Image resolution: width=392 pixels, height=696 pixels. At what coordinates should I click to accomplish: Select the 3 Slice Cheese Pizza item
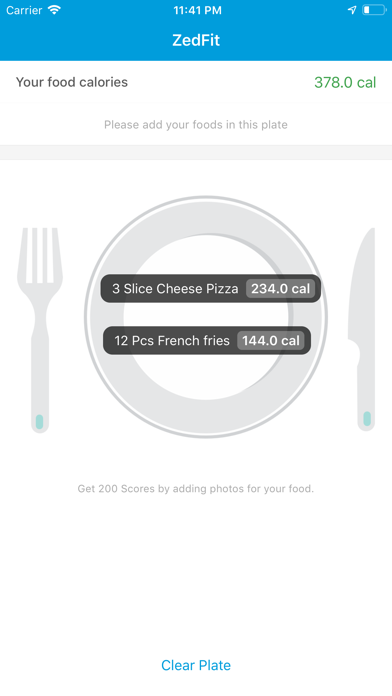tap(210, 289)
